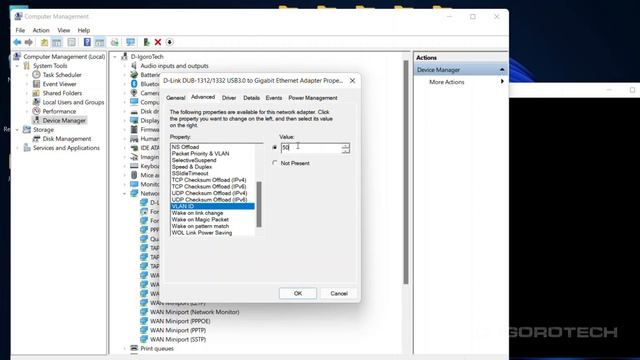Switch to the Driver tab
640x360 pixels.
pos(229,98)
